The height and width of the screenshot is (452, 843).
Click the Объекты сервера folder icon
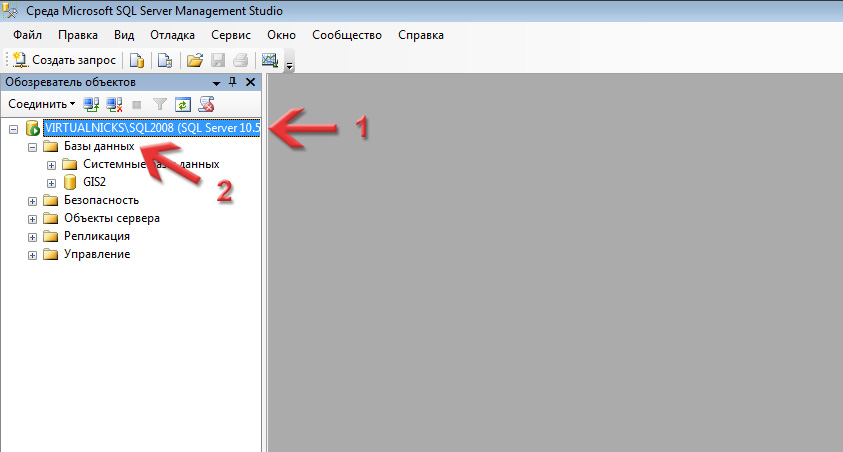(51, 218)
